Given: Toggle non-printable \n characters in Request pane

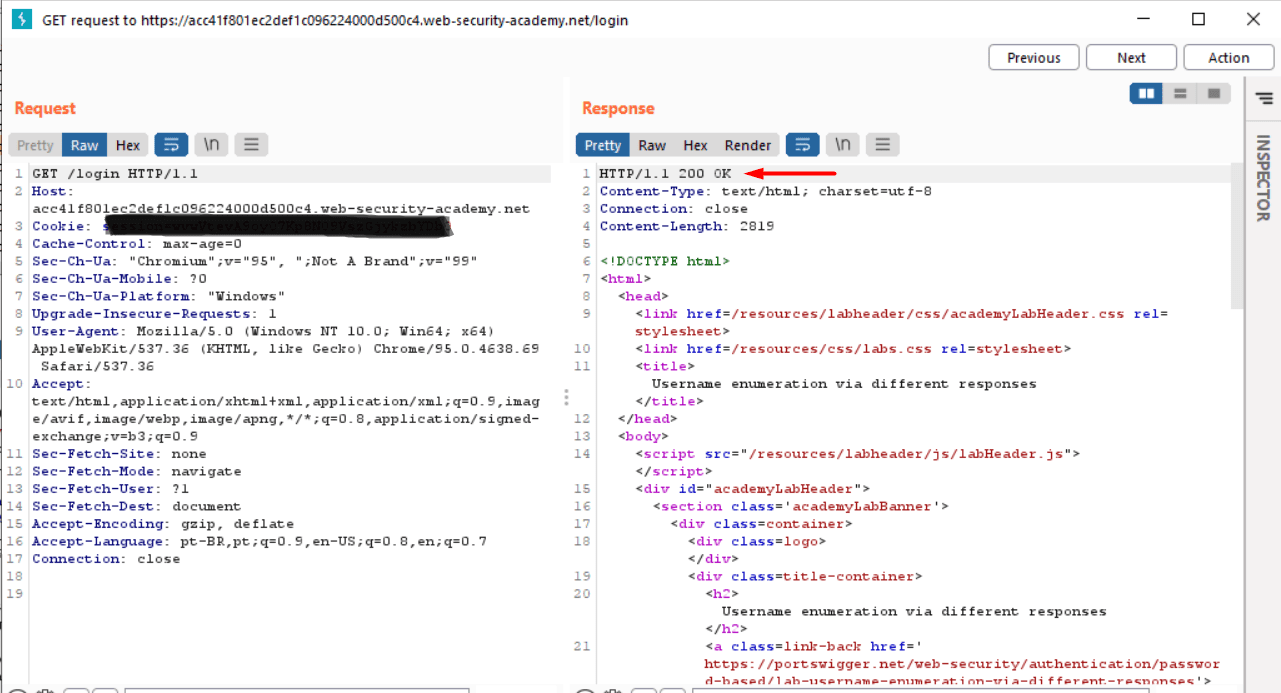Looking at the screenshot, I should click(x=211, y=145).
